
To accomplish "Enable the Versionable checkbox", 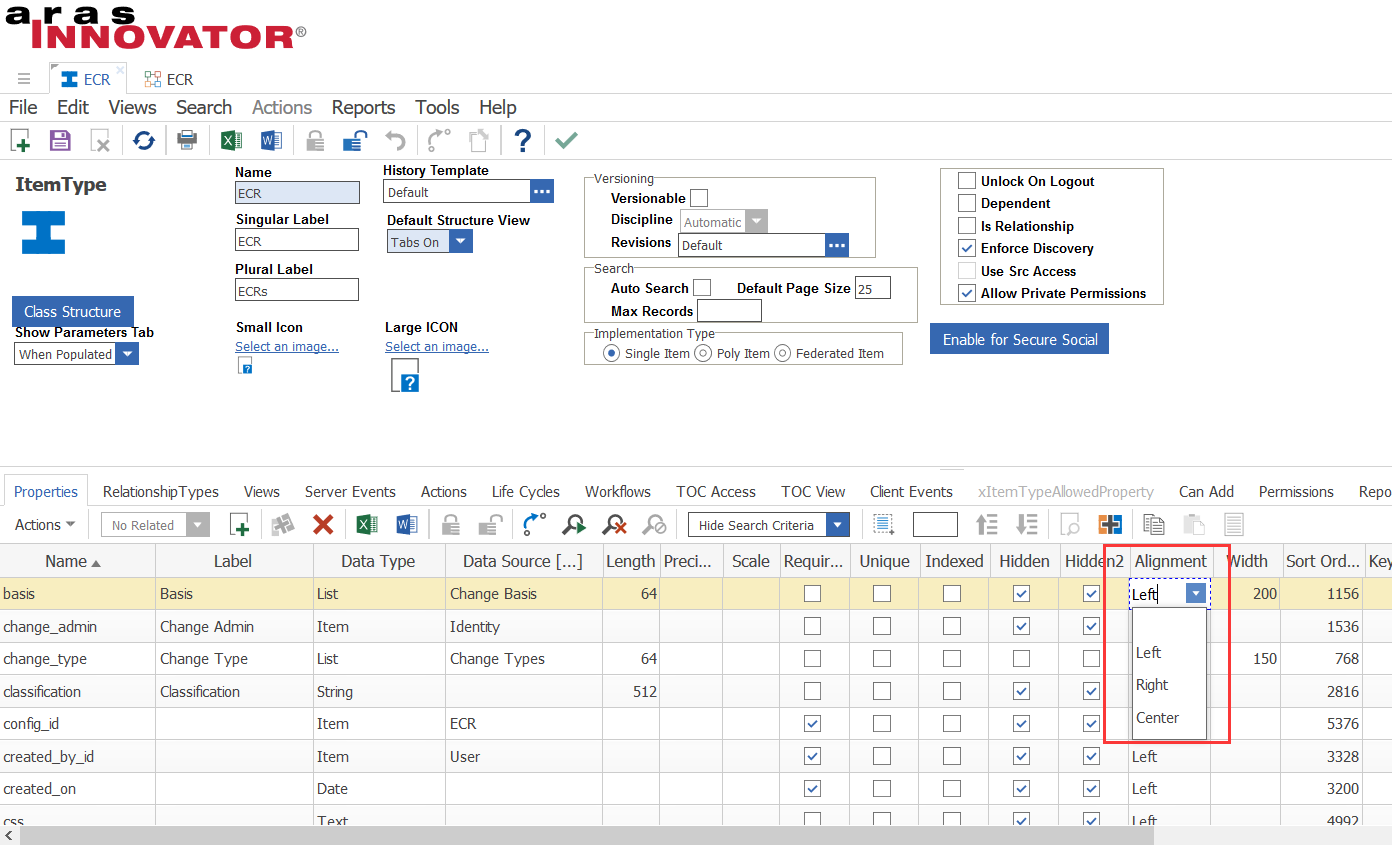I will [699, 198].
